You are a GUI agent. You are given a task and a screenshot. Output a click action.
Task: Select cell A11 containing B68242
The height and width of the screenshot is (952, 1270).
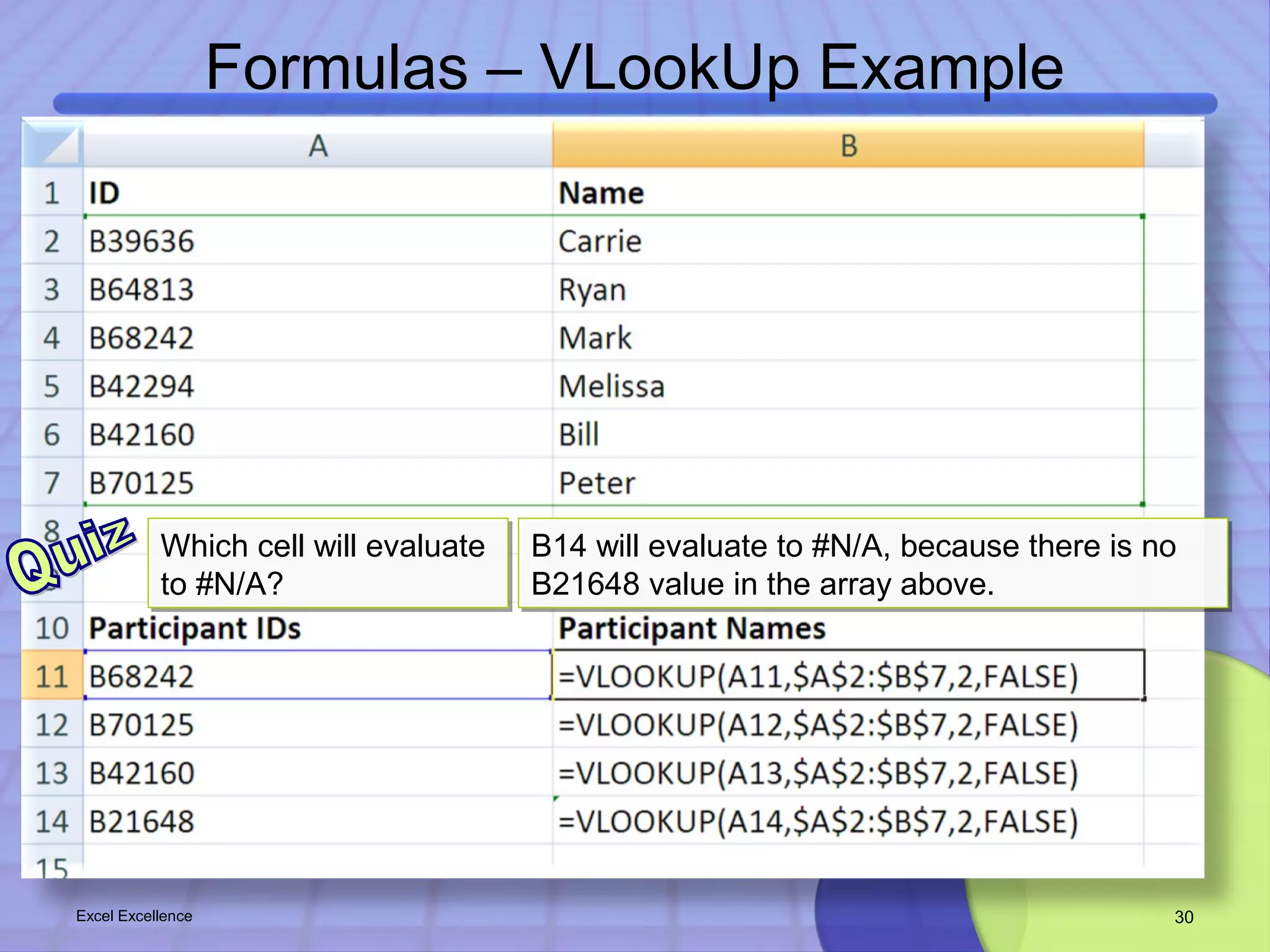coord(318,676)
